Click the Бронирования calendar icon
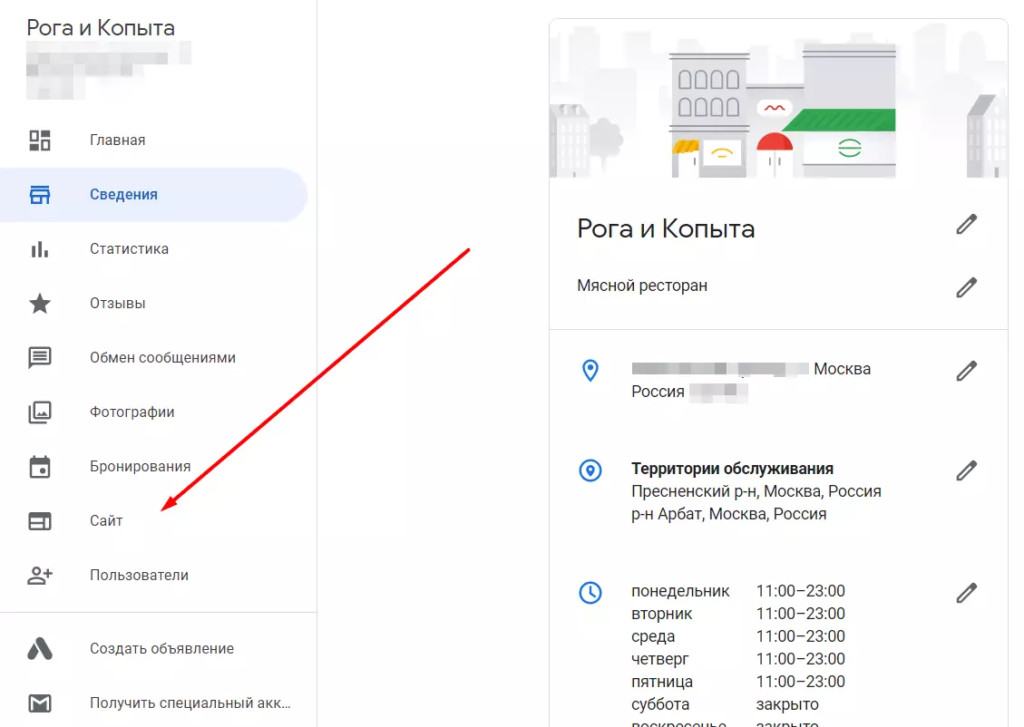 42,466
